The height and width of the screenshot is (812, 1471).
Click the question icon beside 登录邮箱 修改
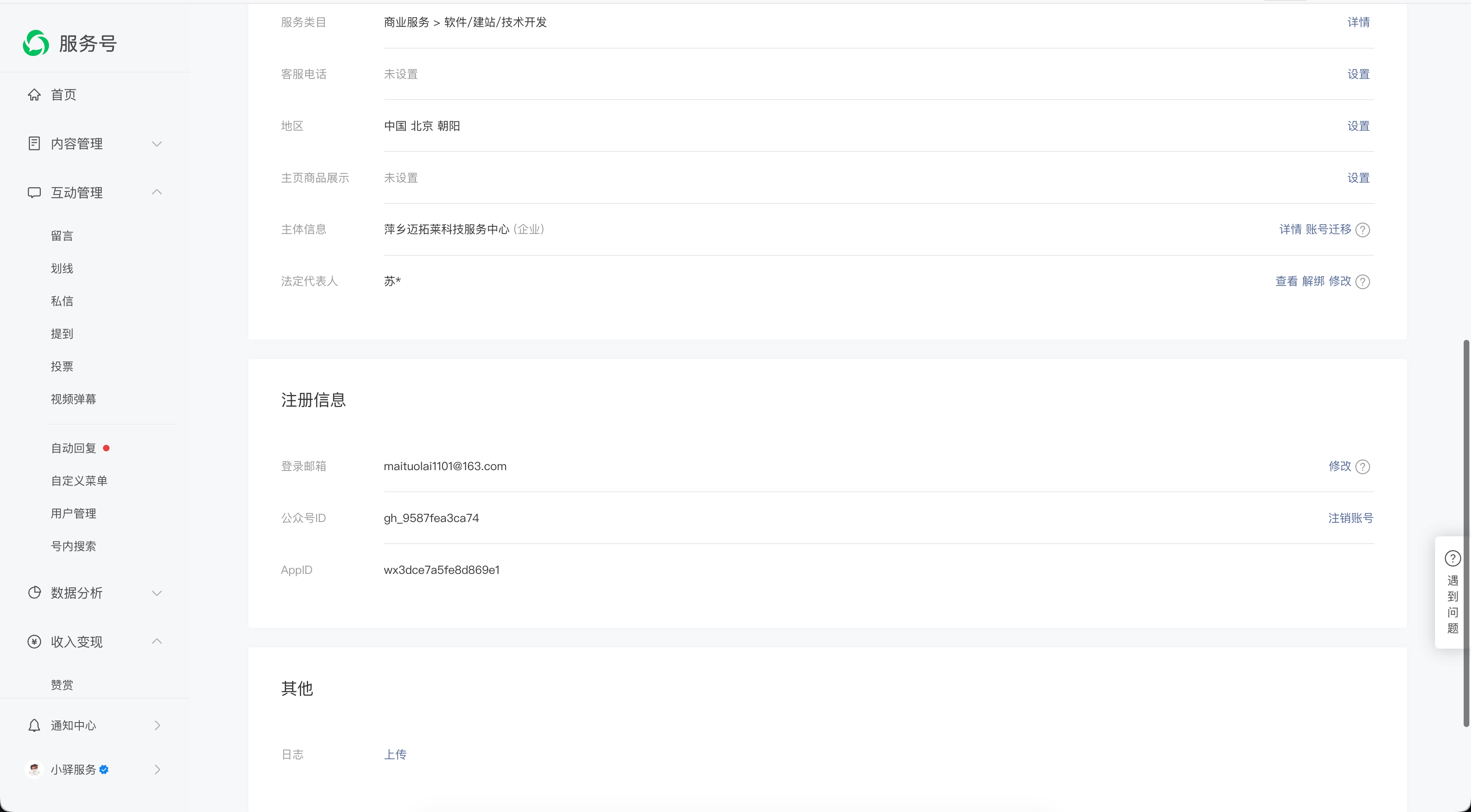pyautogui.click(x=1362, y=467)
